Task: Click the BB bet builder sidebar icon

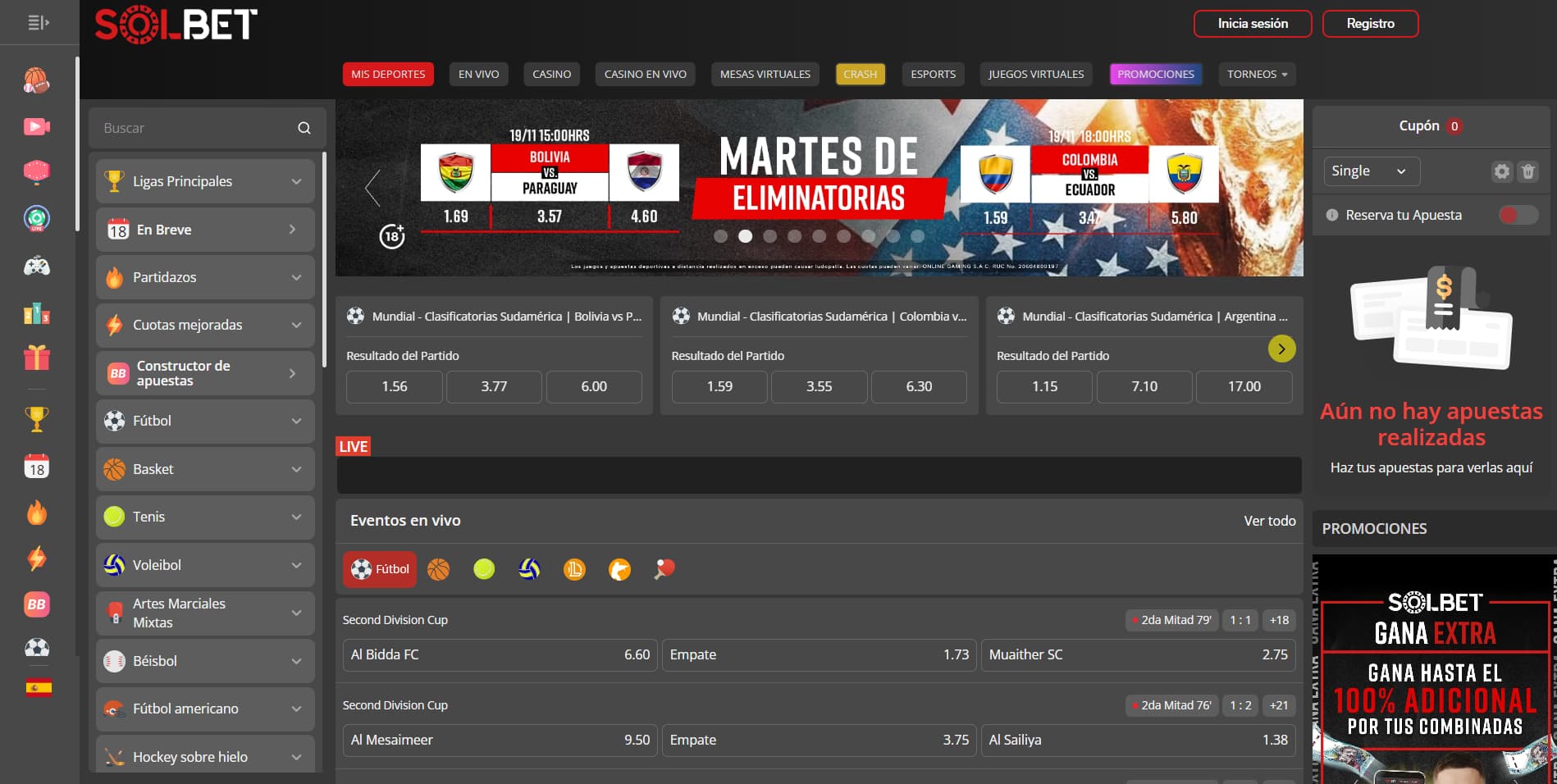Action: (x=36, y=604)
